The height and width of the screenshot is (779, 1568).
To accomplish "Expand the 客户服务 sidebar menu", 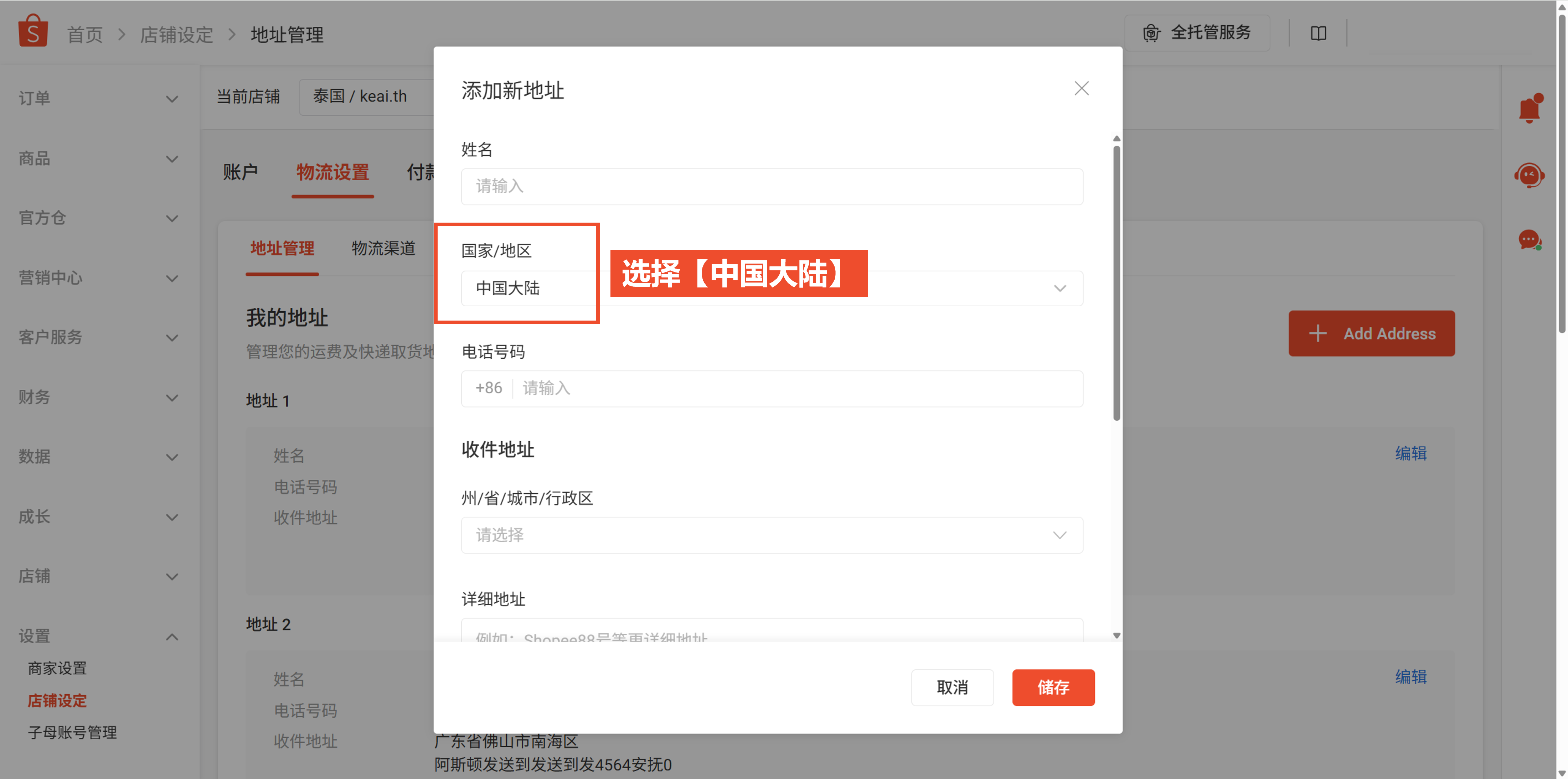I will (x=99, y=338).
